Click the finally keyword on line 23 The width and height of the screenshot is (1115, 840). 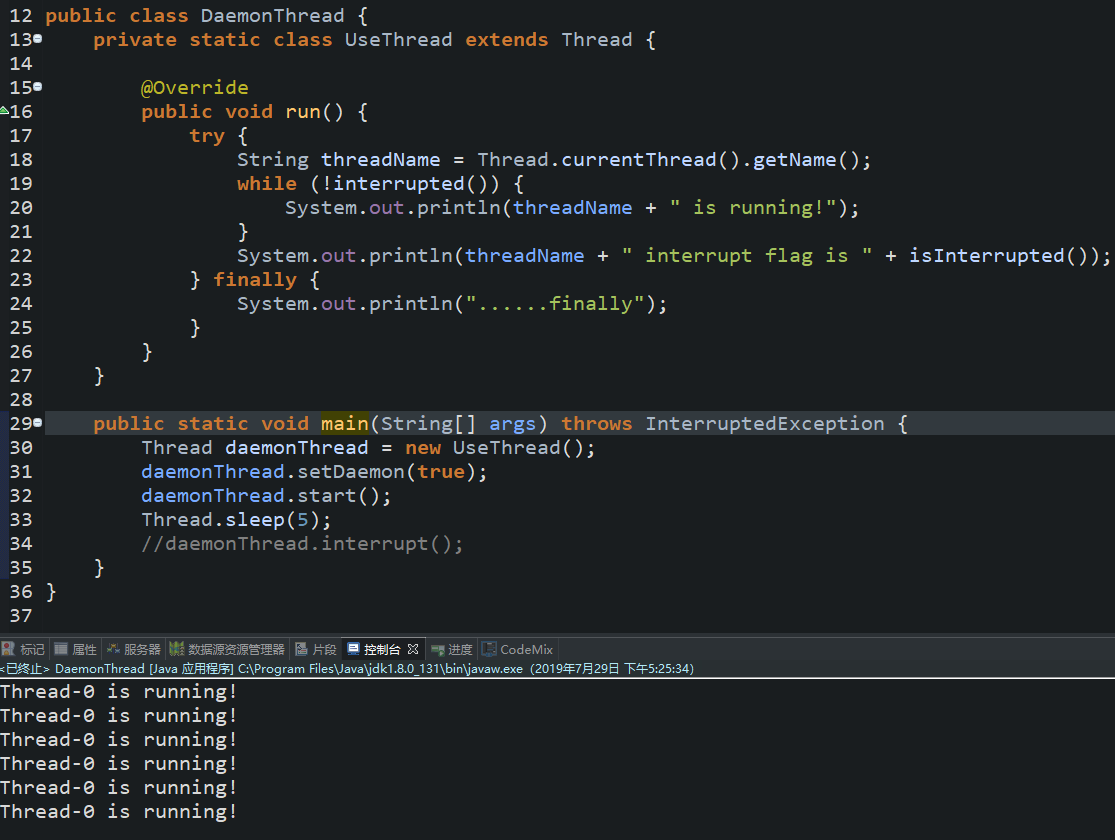(x=255, y=280)
